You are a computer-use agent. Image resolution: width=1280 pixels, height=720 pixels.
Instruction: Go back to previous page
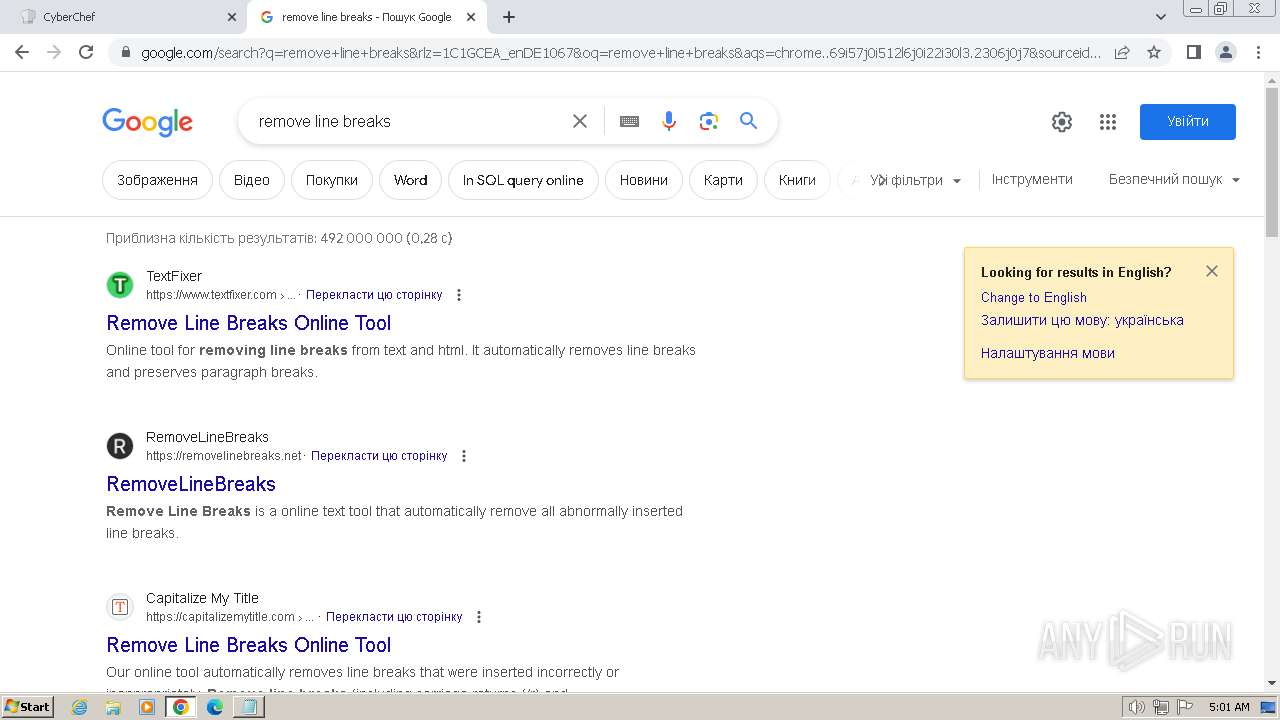[22, 52]
